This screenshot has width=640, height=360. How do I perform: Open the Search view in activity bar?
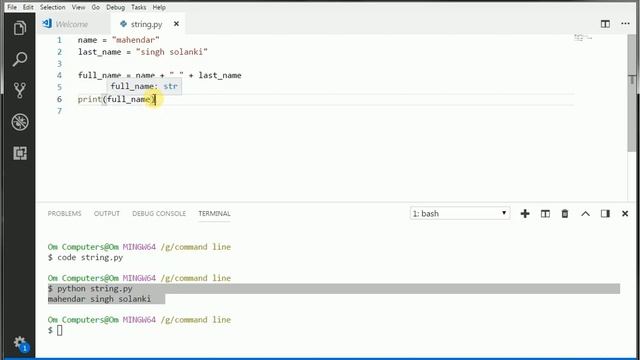tap(20, 59)
